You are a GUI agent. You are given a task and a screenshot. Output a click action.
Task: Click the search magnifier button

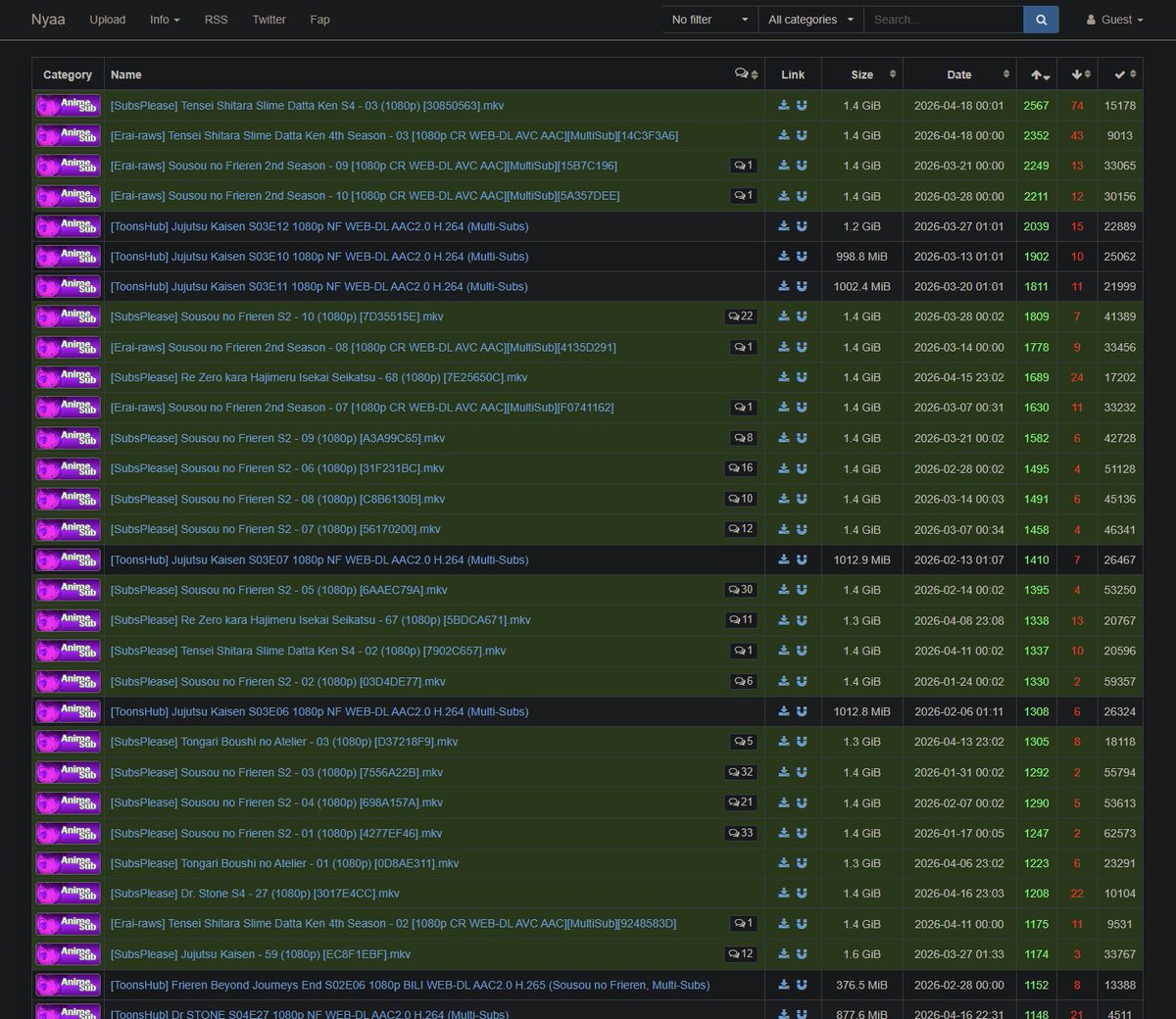click(1041, 20)
